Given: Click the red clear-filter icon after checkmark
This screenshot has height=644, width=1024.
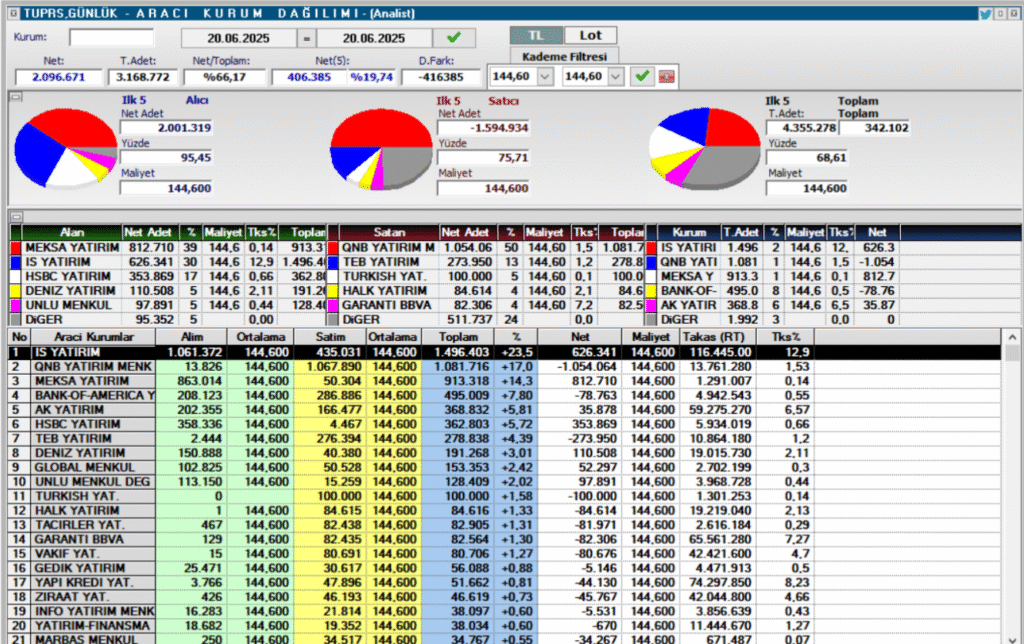Looking at the screenshot, I should (665, 76).
